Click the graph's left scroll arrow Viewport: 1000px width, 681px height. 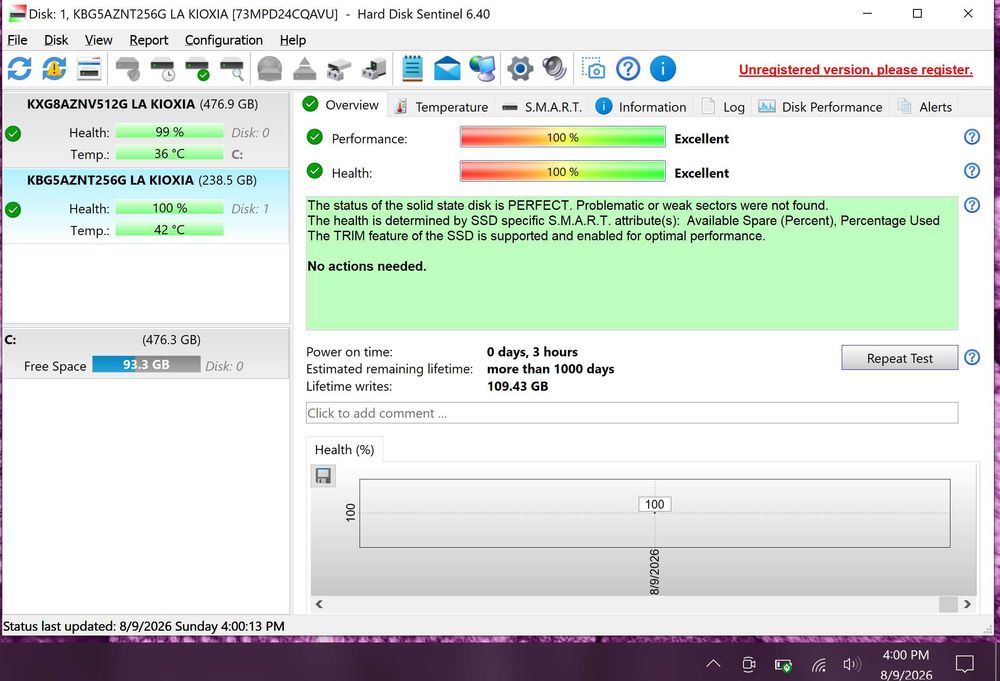click(x=319, y=604)
